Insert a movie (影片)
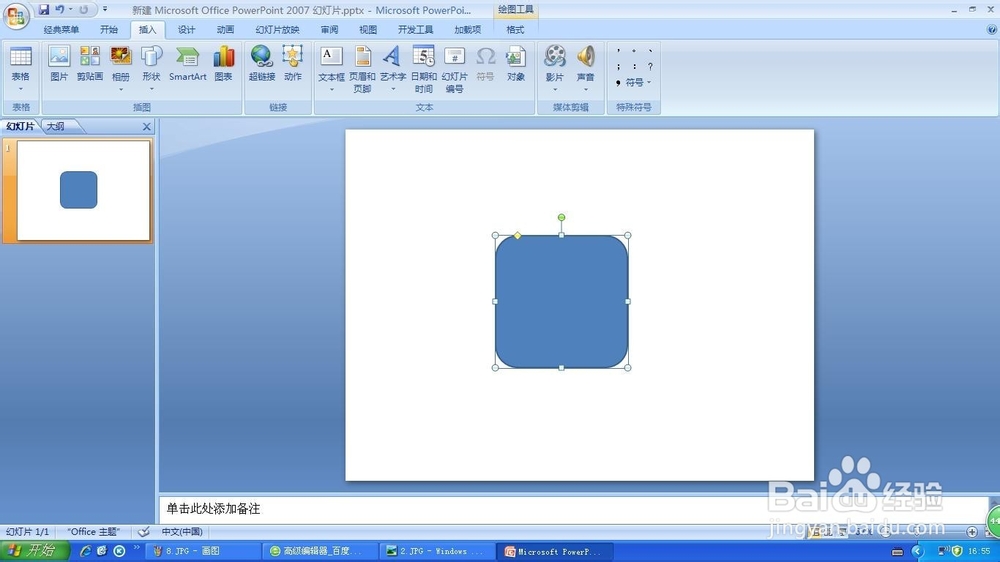The height and width of the screenshot is (562, 1000). click(554, 61)
